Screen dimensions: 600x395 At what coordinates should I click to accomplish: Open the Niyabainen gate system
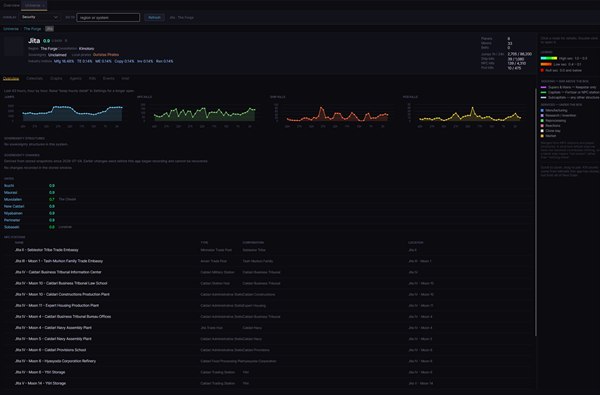pos(13,213)
